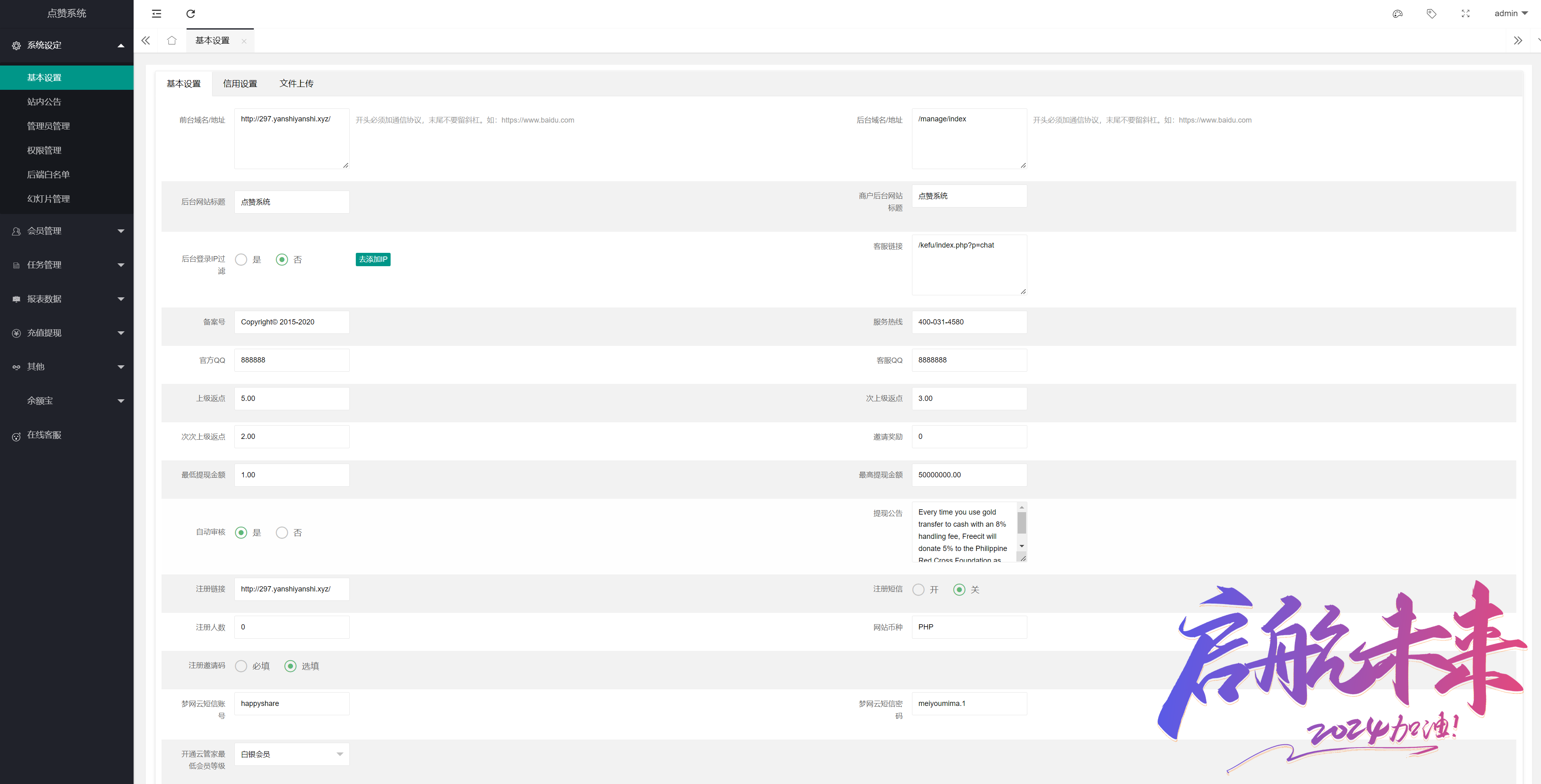Expand the 报表数据 menu group
1541x784 pixels.
[121, 299]
